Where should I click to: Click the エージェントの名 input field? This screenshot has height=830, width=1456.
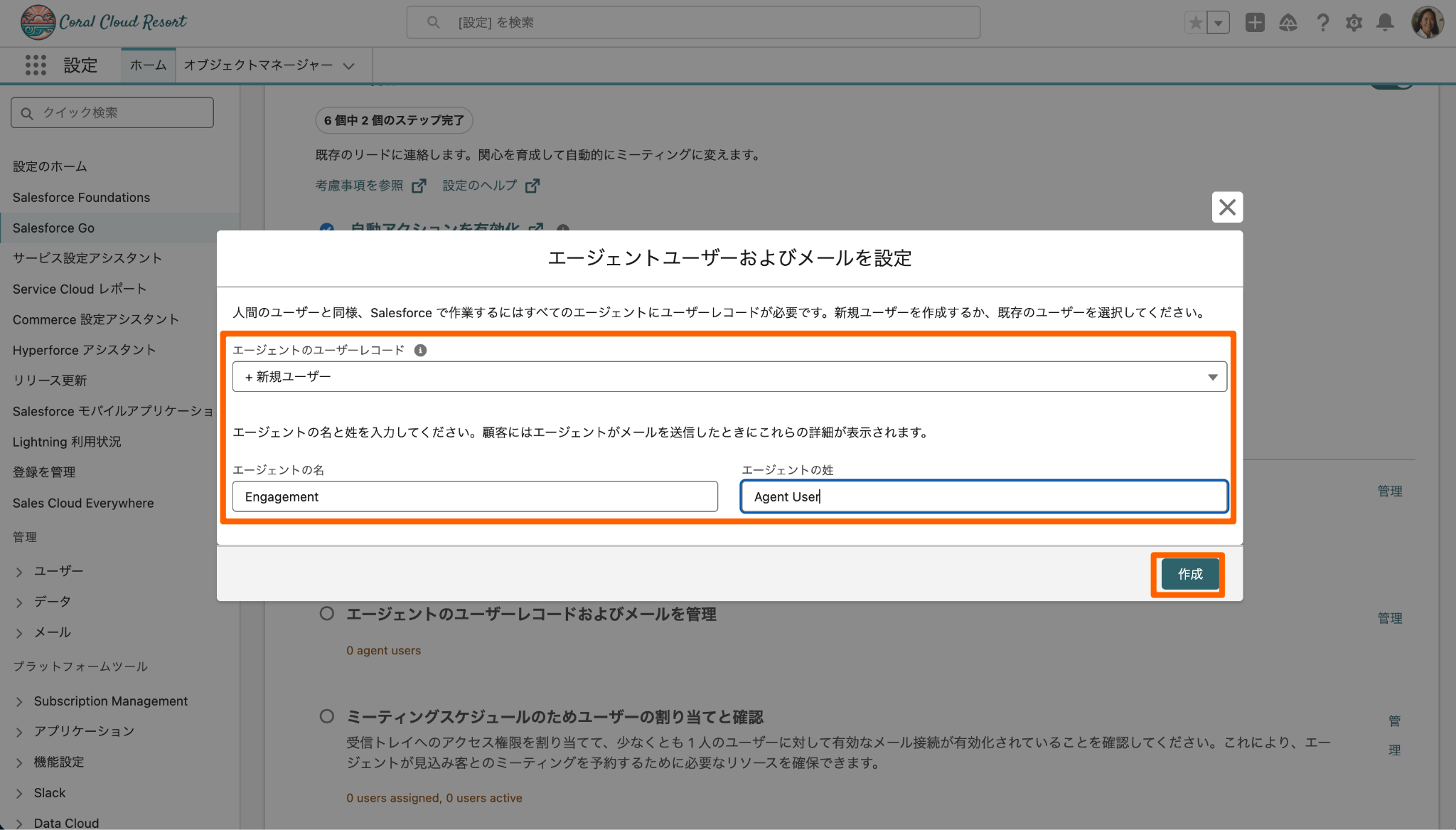pyautogui.click(x=475, y=496)
